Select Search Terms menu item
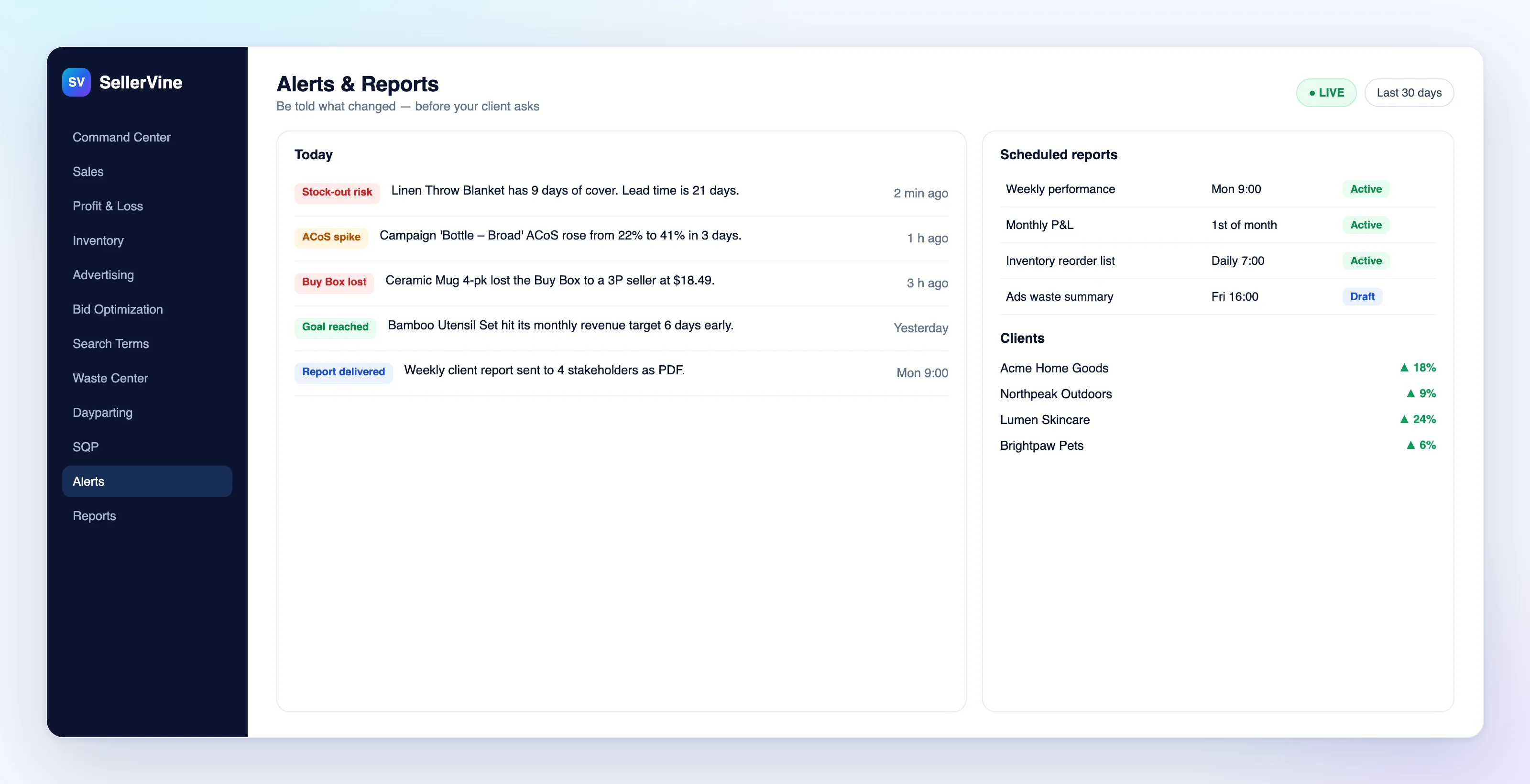This screenshot has height=784, width=1530. click(x=147, y=344)
